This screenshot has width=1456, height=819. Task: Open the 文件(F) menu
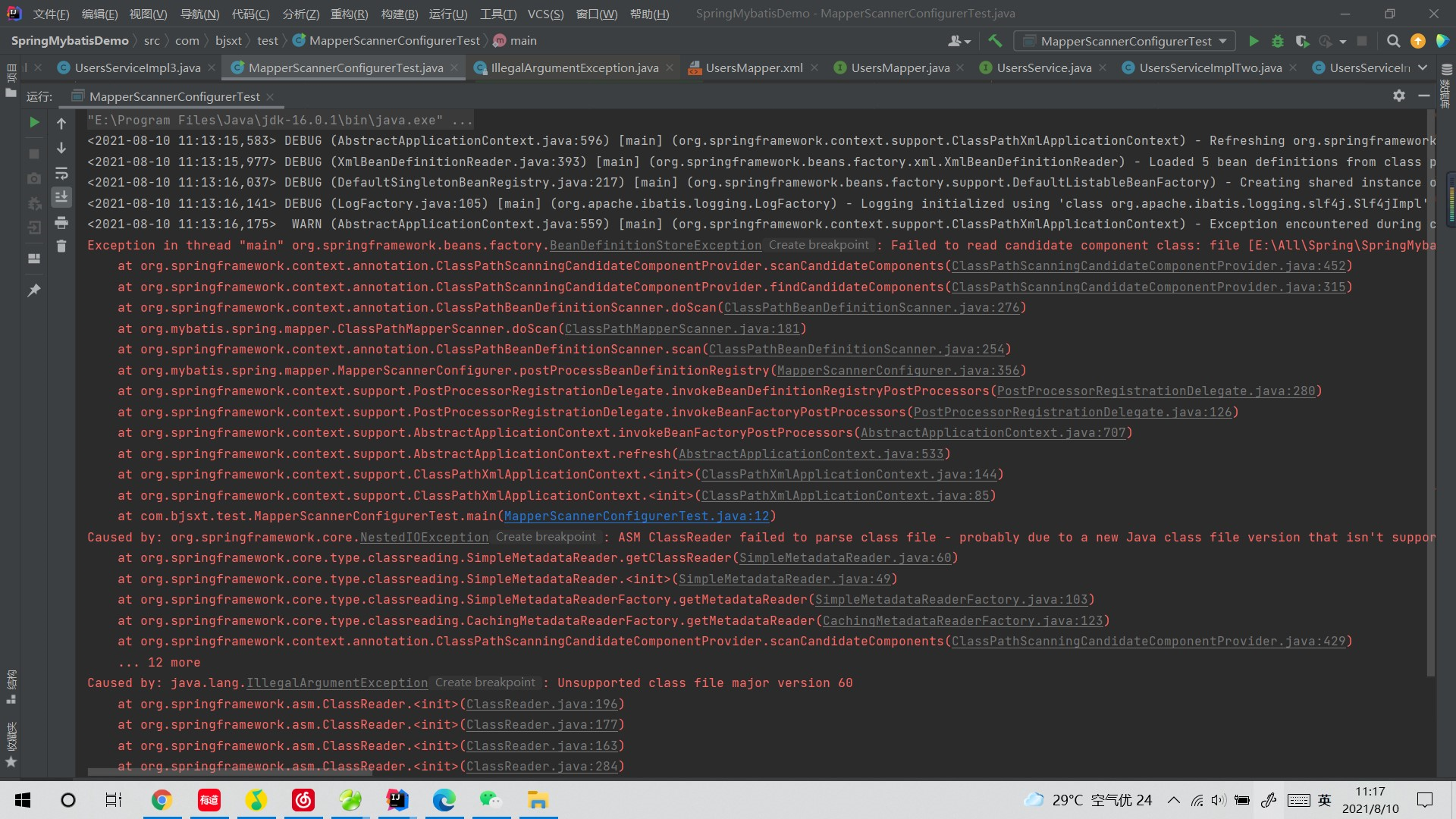click(51, 14)
